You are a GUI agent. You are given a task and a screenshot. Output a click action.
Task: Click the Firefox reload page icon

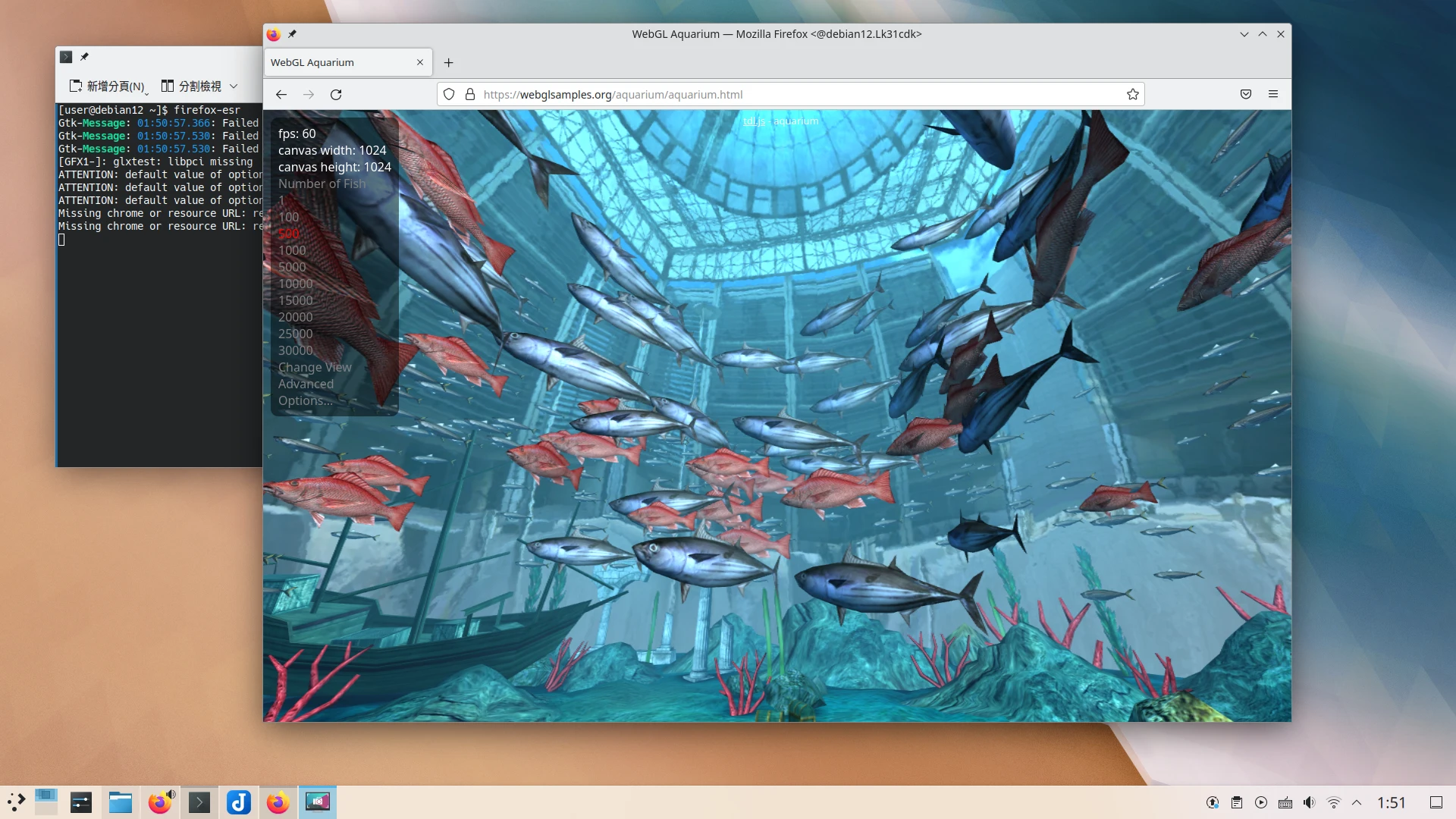point(336,95)
